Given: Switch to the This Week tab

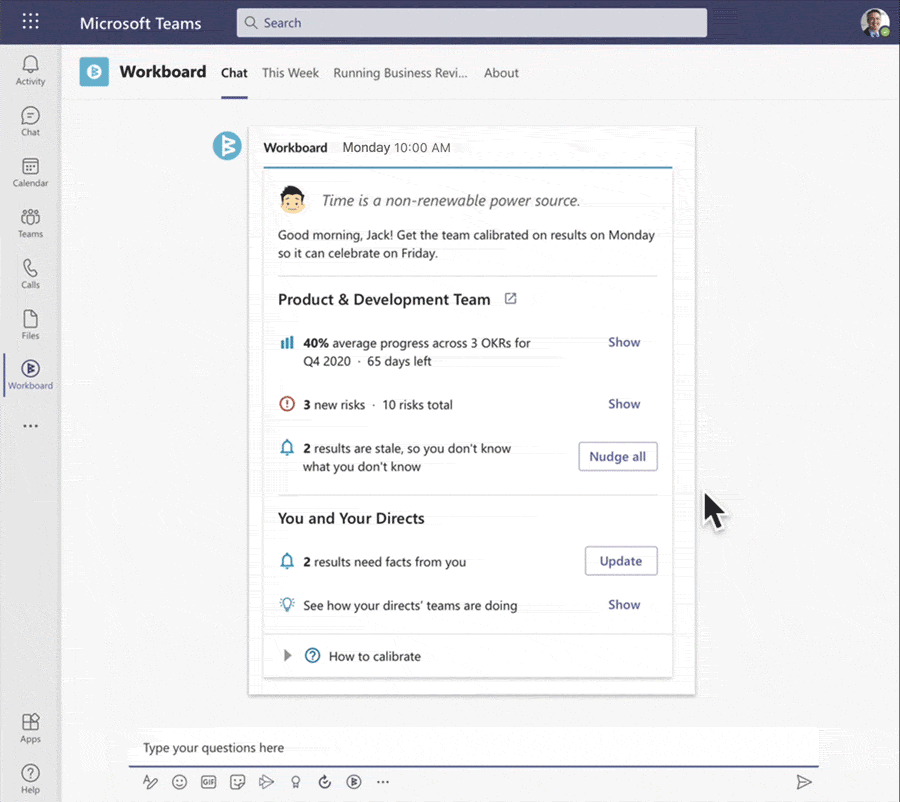Looking at the screenshot, I should [290, 73].
